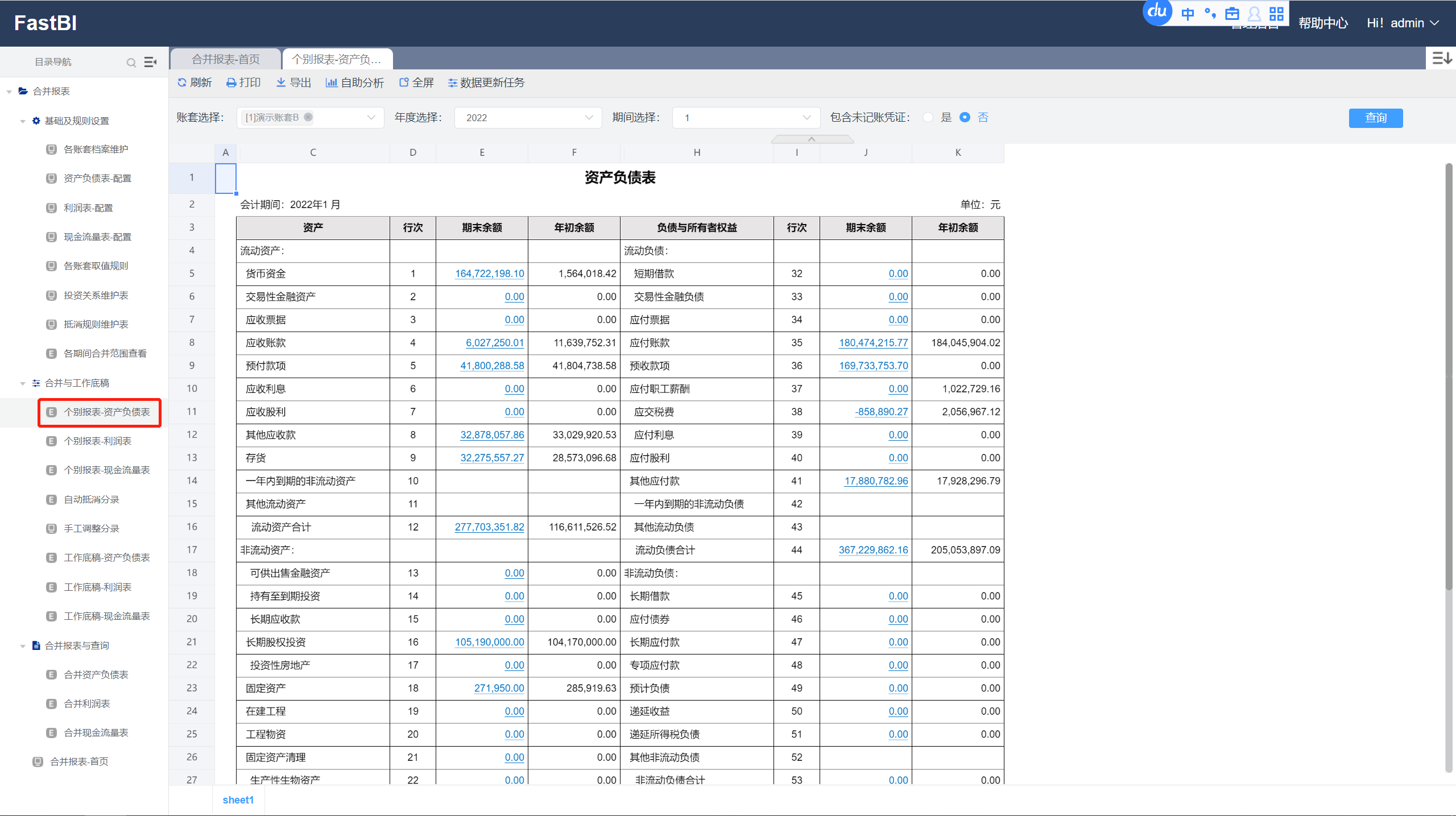Open the period selection dropdown

[x=746, y=118]
